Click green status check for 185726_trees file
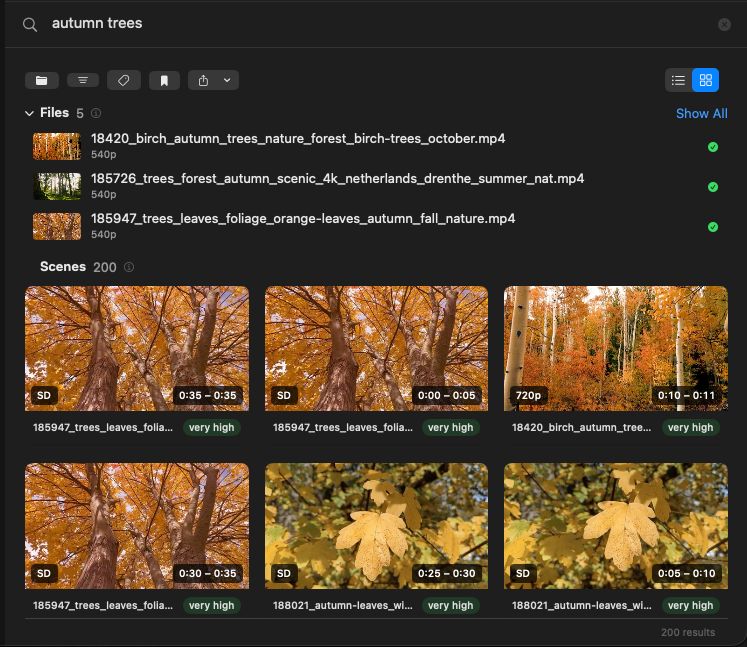The width and height of the screenshot is (747, 647). (713, 187)
